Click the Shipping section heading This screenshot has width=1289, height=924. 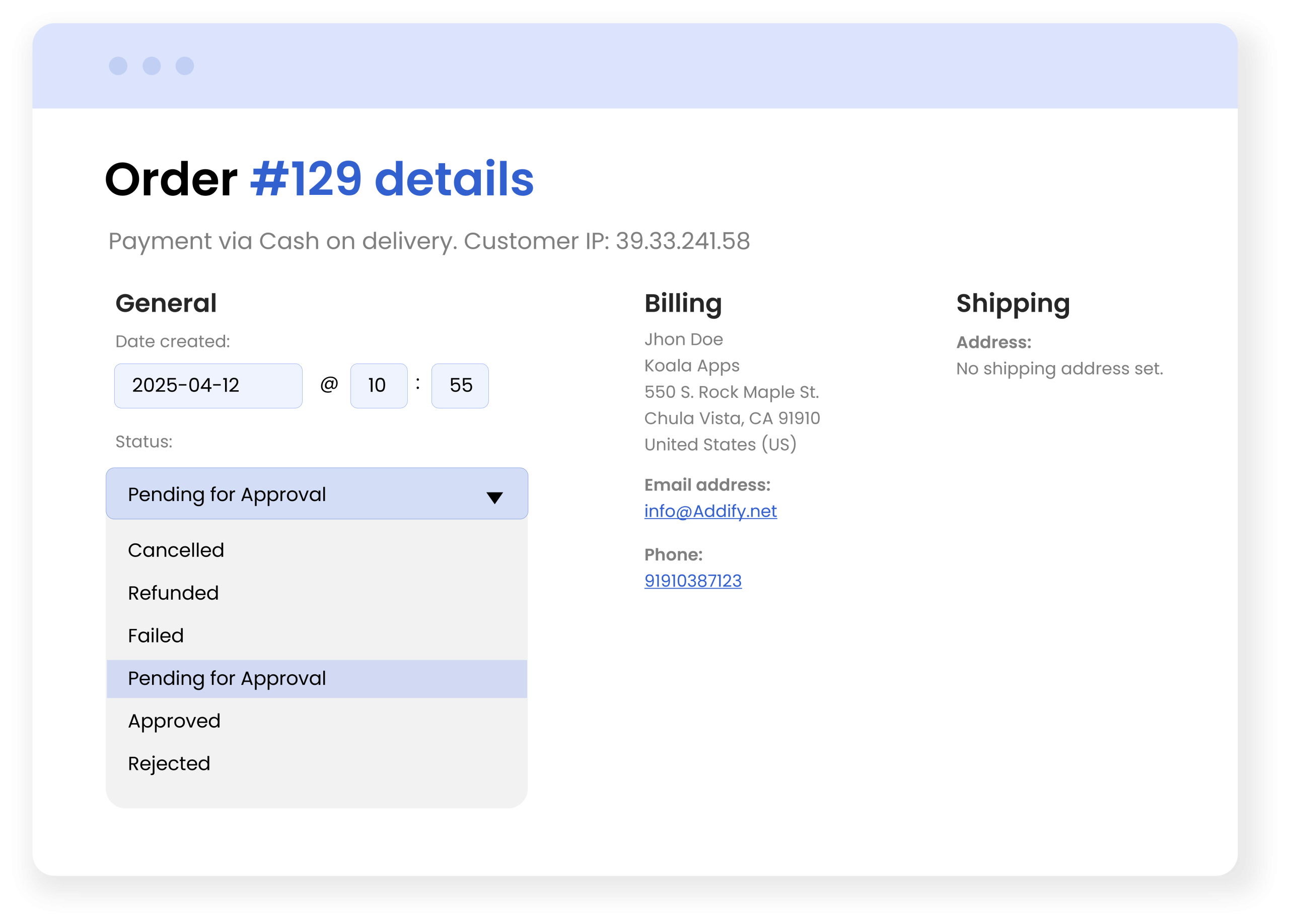tap(1012, 304)
